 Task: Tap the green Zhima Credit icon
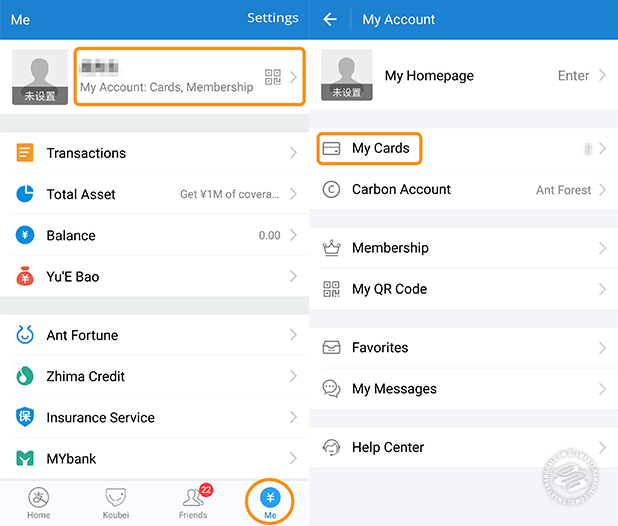tap(25, 376)
